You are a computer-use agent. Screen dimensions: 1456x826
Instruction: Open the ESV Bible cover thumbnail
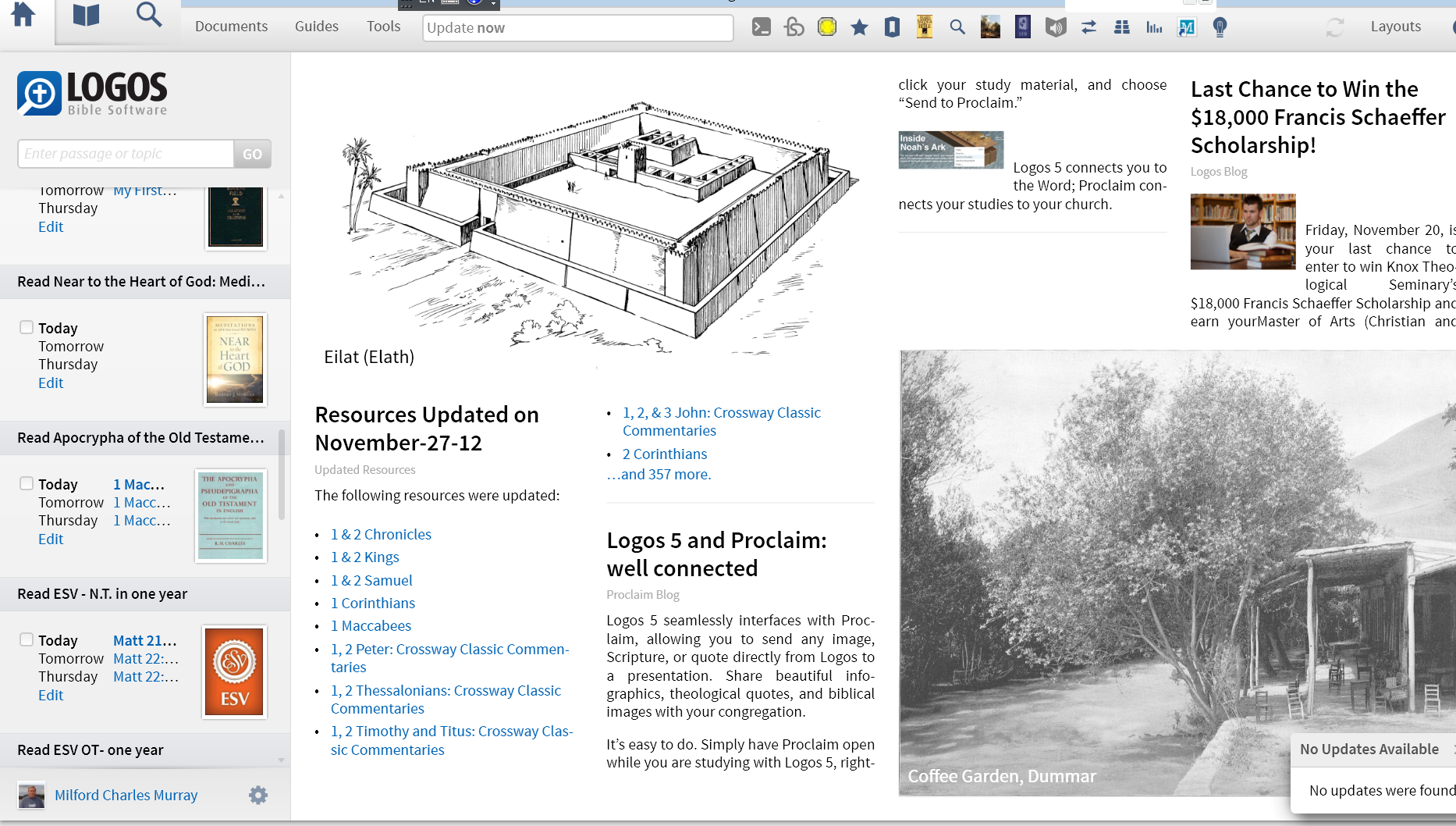click(x=235, y=672)
